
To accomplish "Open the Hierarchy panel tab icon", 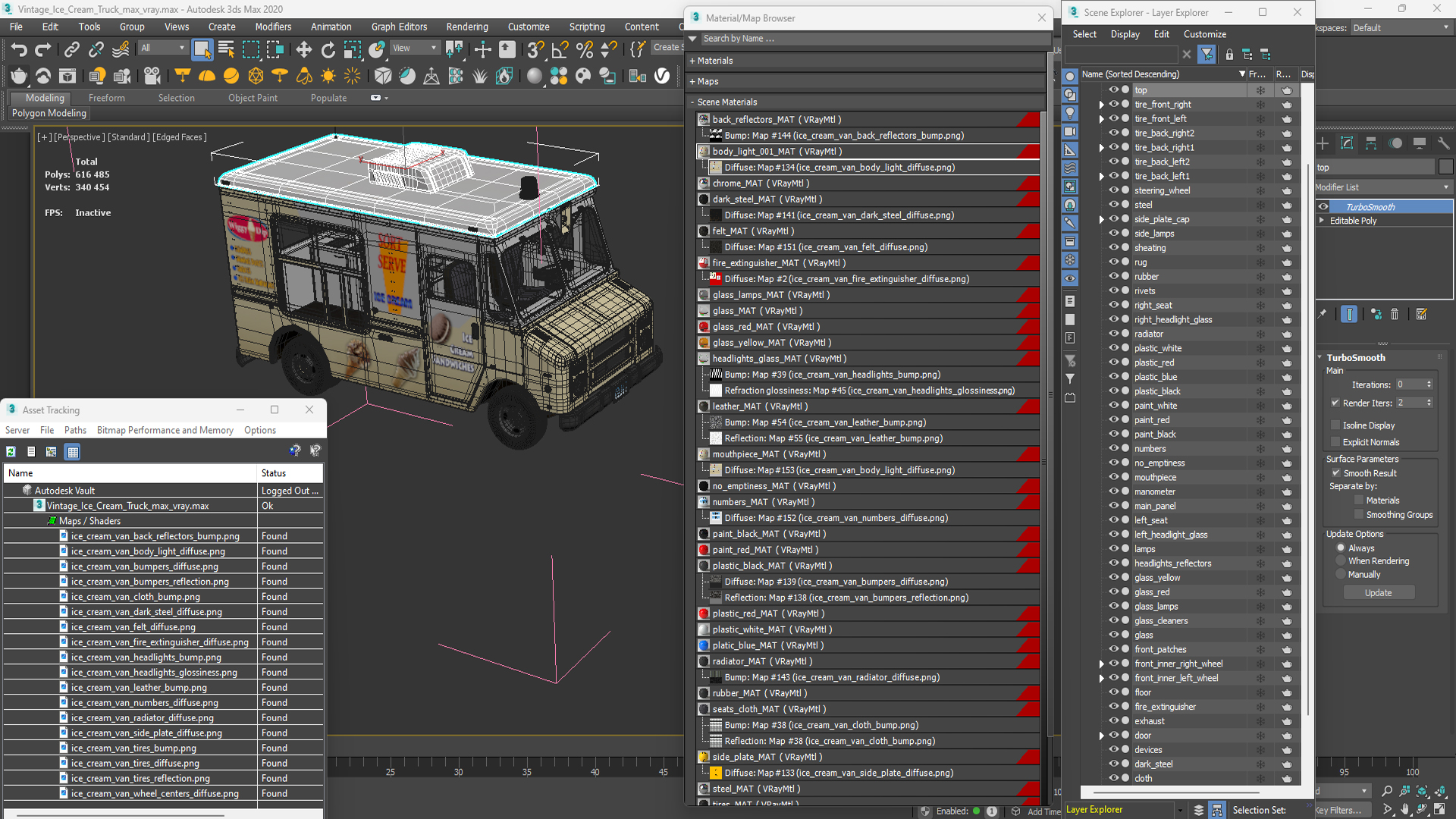I will [1371, 143].
